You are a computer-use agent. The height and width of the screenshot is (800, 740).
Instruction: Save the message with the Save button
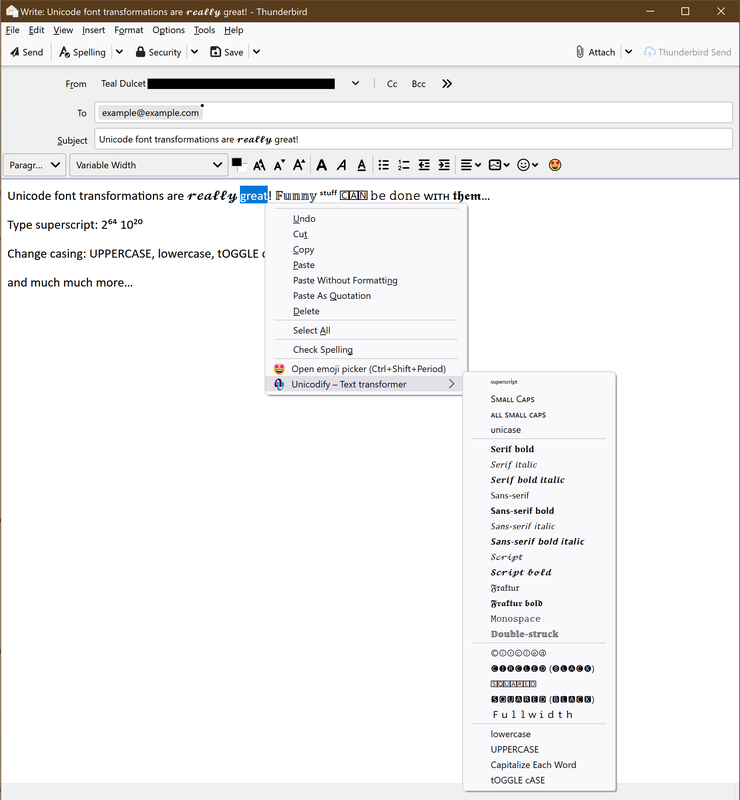pyautogui.click(x=227, y=52)
